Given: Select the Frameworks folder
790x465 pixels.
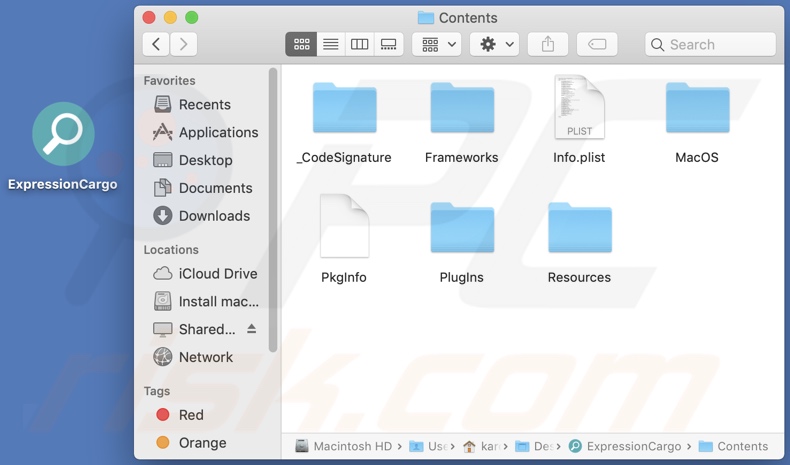Looking at the screenshot, I should click(462, 121).
